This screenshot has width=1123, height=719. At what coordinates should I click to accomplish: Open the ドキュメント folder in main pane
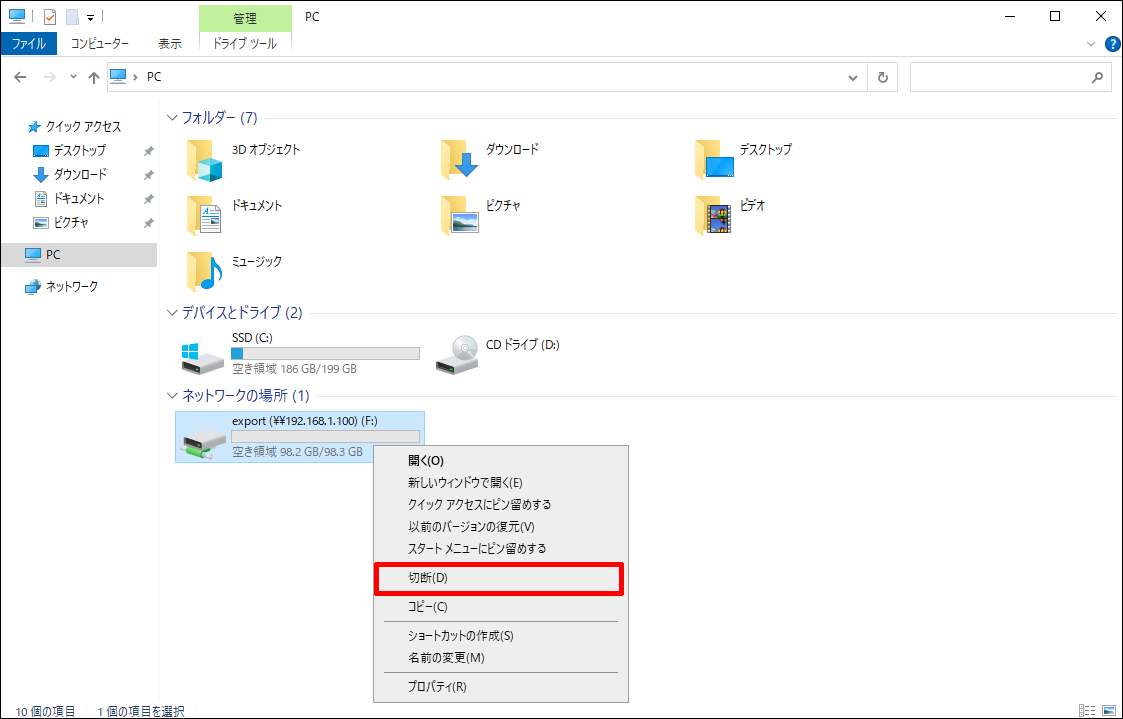click(205, 216)
